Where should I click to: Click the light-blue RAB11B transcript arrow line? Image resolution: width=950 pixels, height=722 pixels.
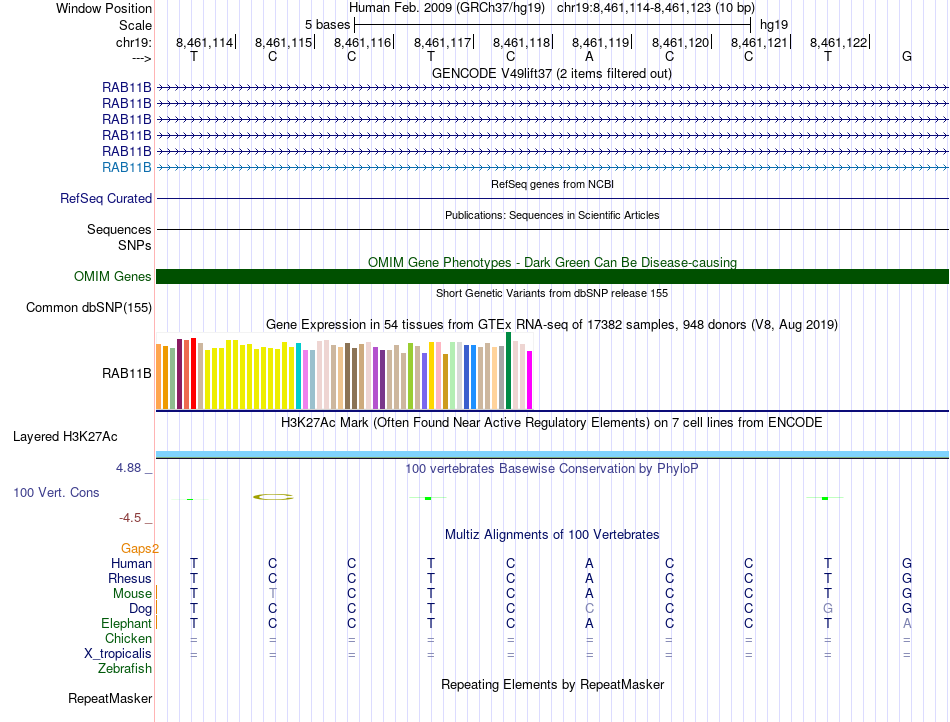[552, 167]
